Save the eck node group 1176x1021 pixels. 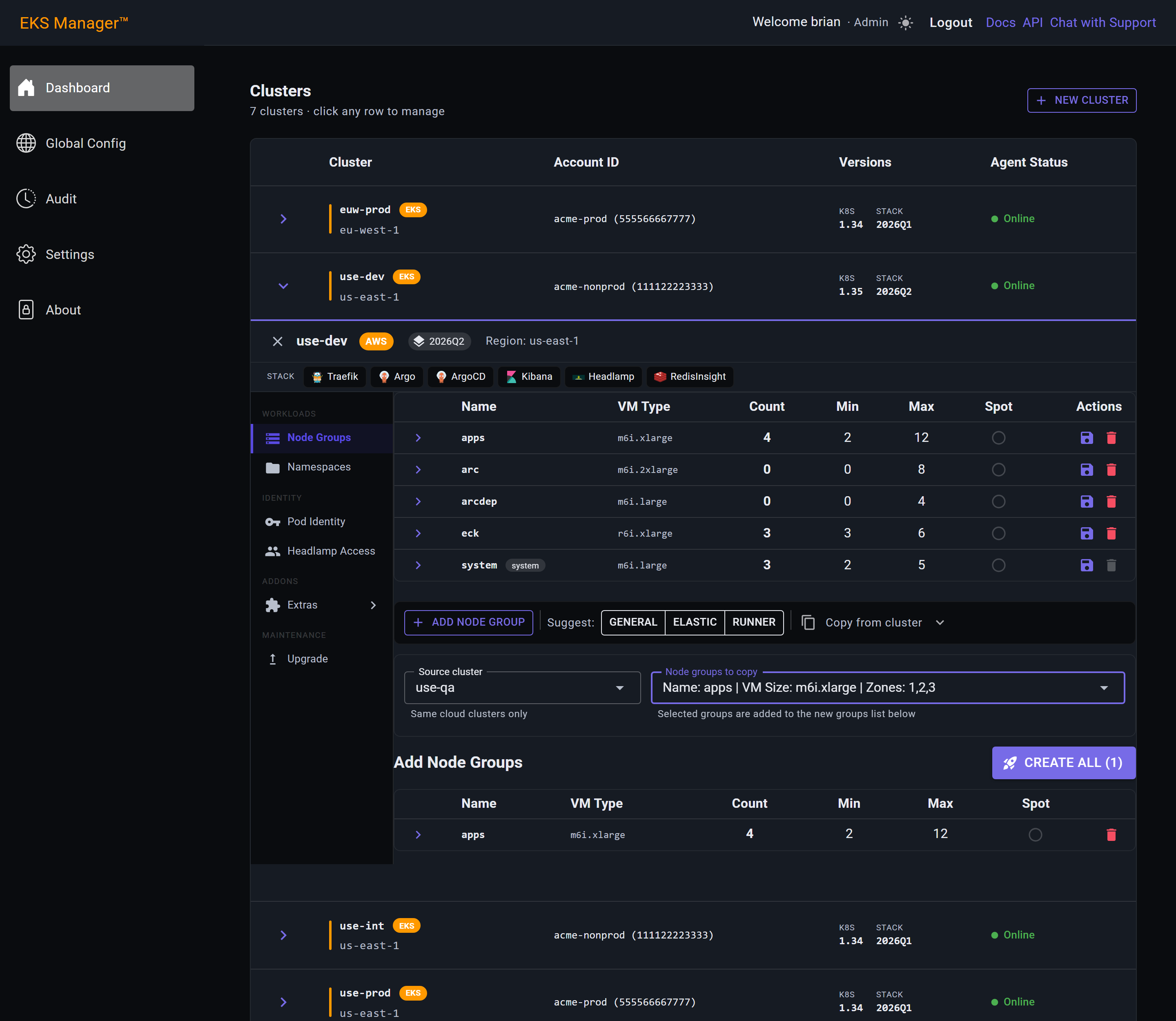coord(1087,533)
